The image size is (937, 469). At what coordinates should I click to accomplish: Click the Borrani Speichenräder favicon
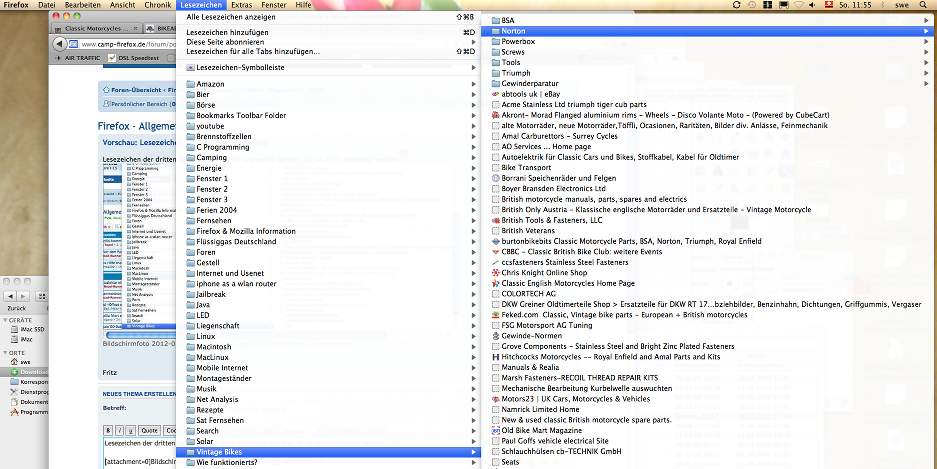(496, 178)
